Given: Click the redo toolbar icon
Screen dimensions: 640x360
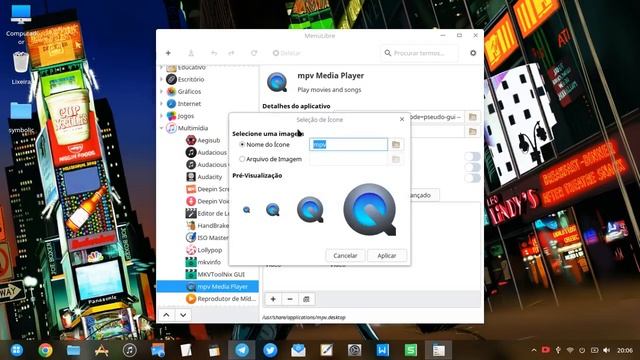Looking at the screenshot, I should pyautogui.click(x=231, y=53).
